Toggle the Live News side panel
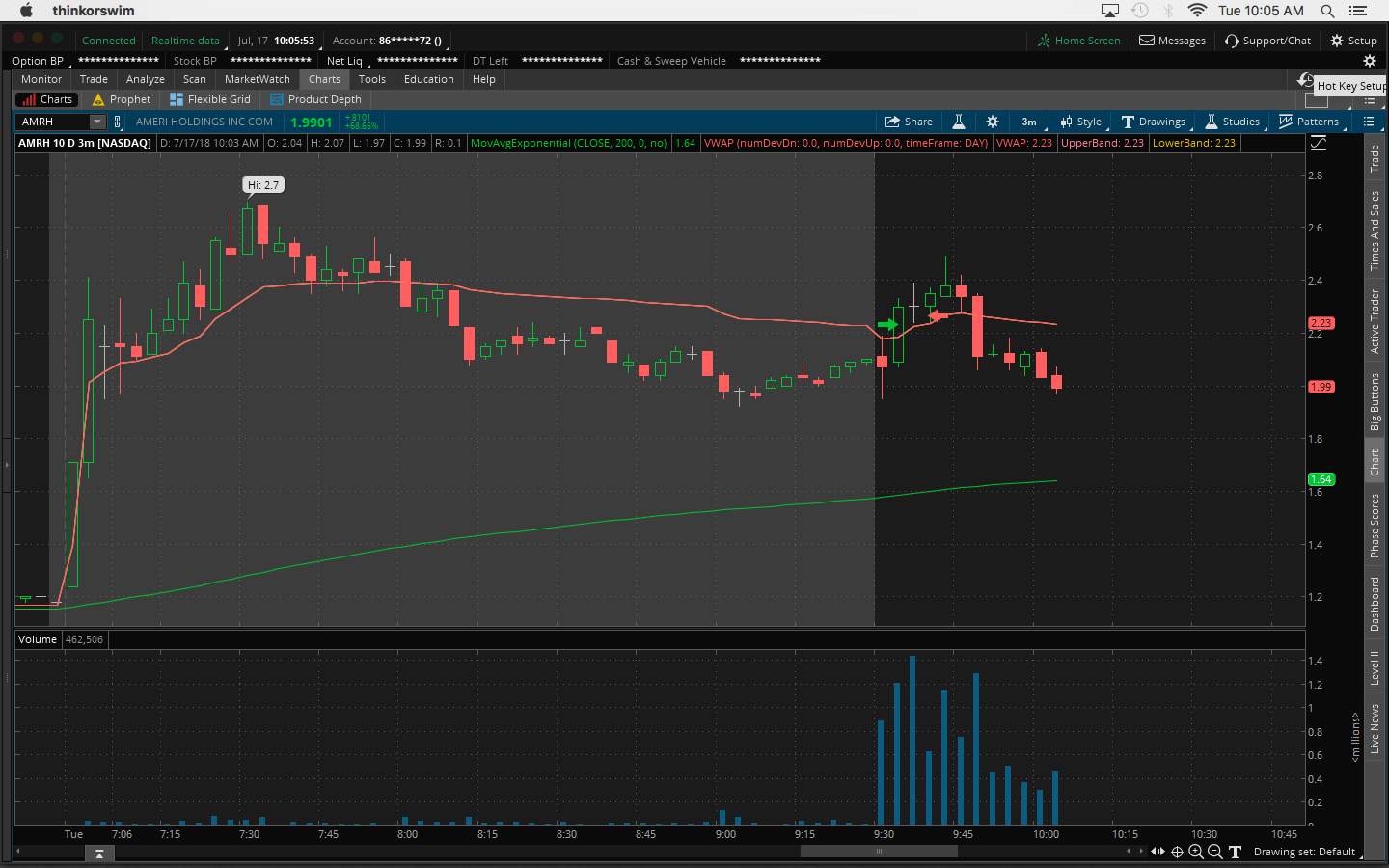The image size is (1389, 868). pos(1375,728)
